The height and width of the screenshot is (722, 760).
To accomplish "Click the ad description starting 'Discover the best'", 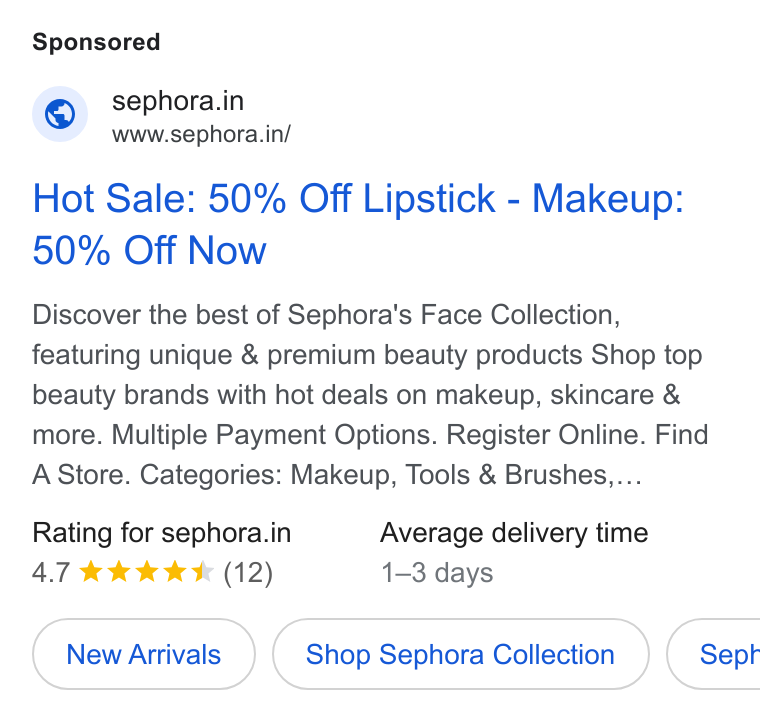I will pyautogui.click(x=370, y=394).
